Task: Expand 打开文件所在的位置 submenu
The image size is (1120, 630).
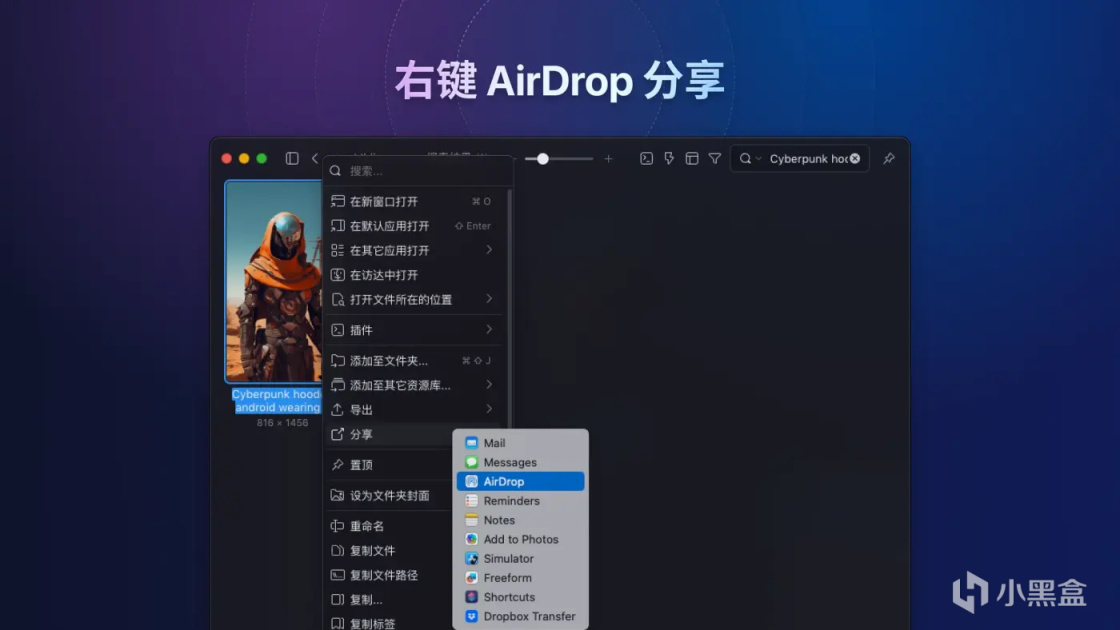Action: pyautogui.click(x=414, y=299)
